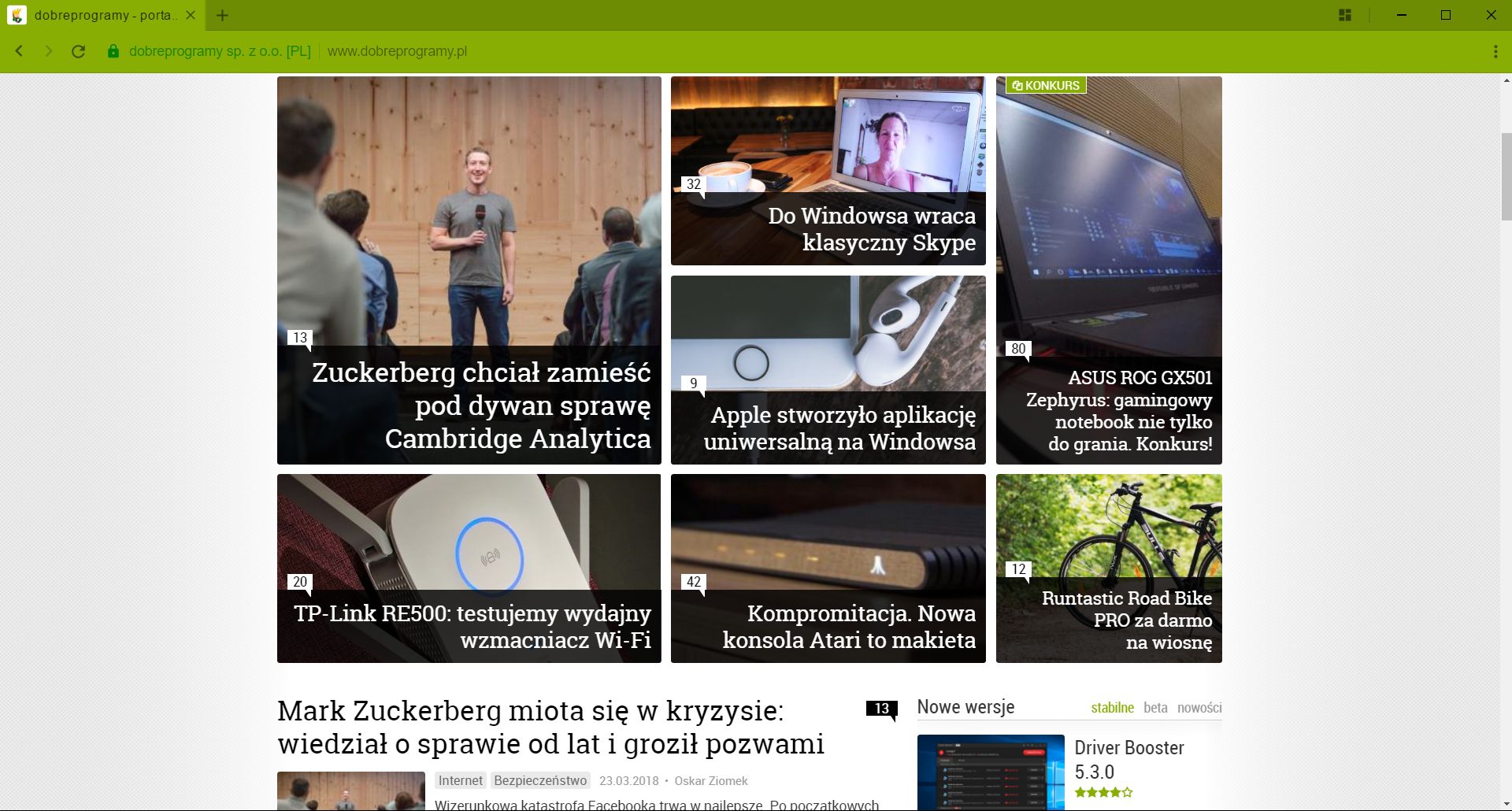Viewport: 1512px width, 811px height.
Task: Select the nowości tab
Action: click(x=1199, y=708)
